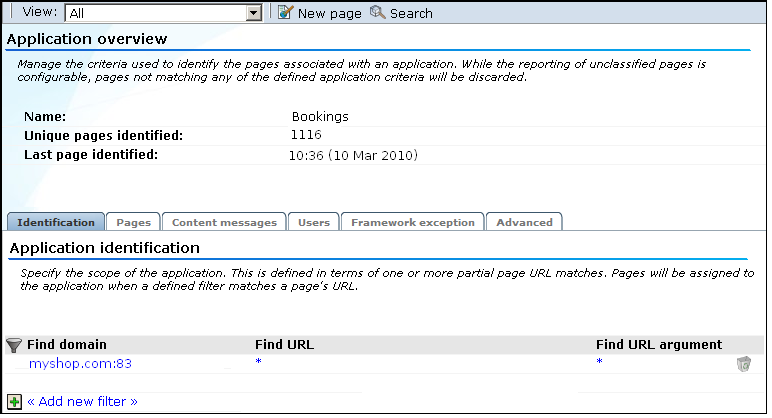The height and width of the screenshot is (418, 772).
Task: Click the application name Bookings
Action: [x=320, y=117]
